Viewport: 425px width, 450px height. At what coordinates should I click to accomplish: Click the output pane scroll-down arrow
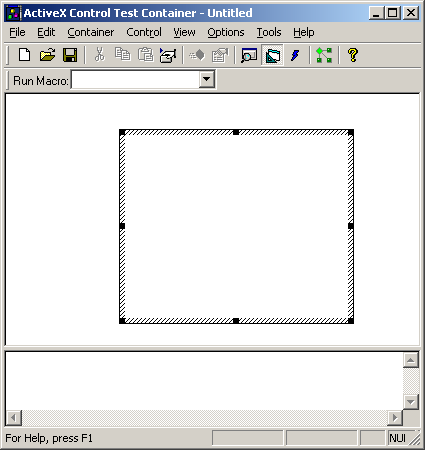tap(411, 402)
